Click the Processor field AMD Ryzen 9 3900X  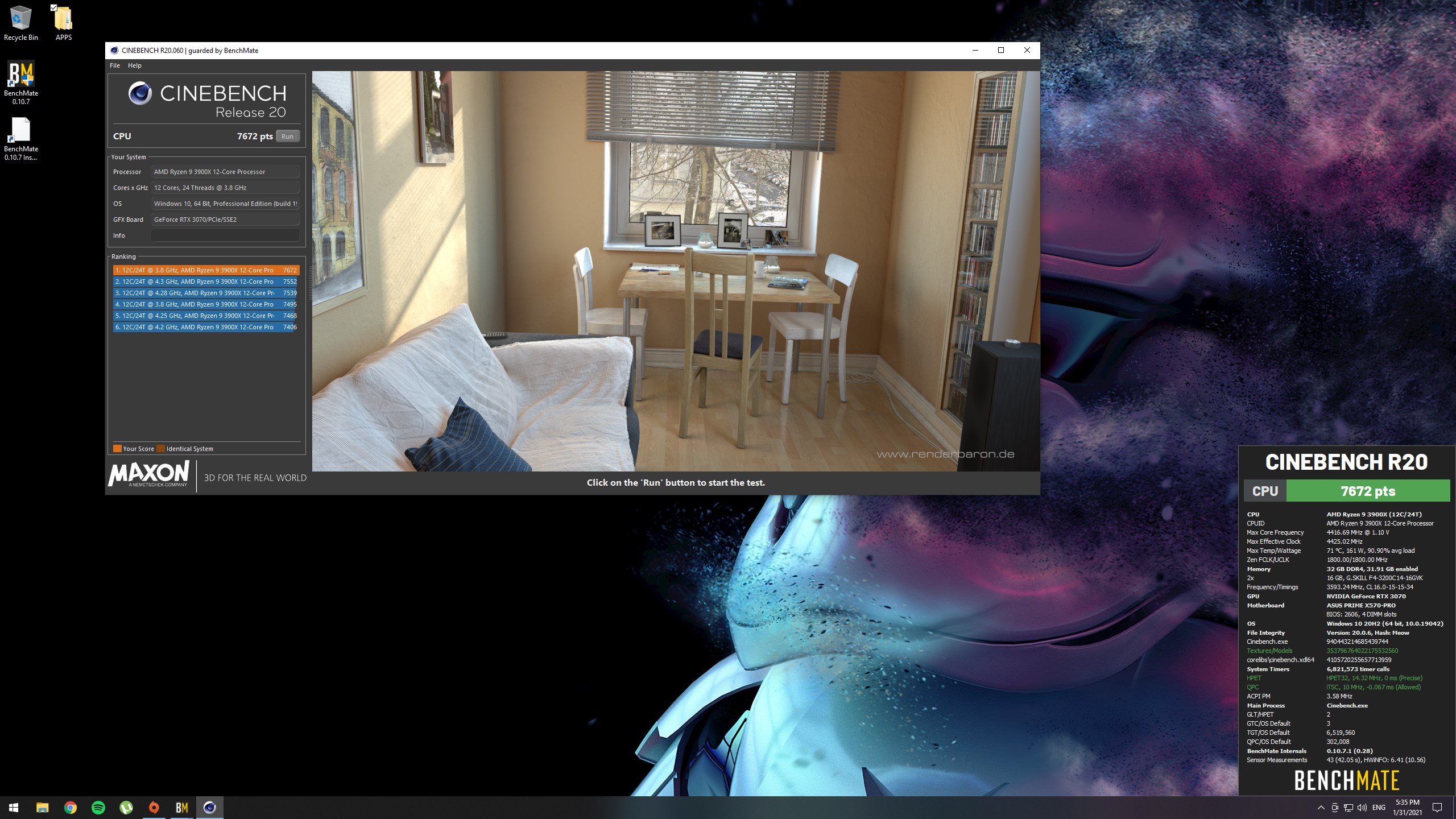(225, 172)
